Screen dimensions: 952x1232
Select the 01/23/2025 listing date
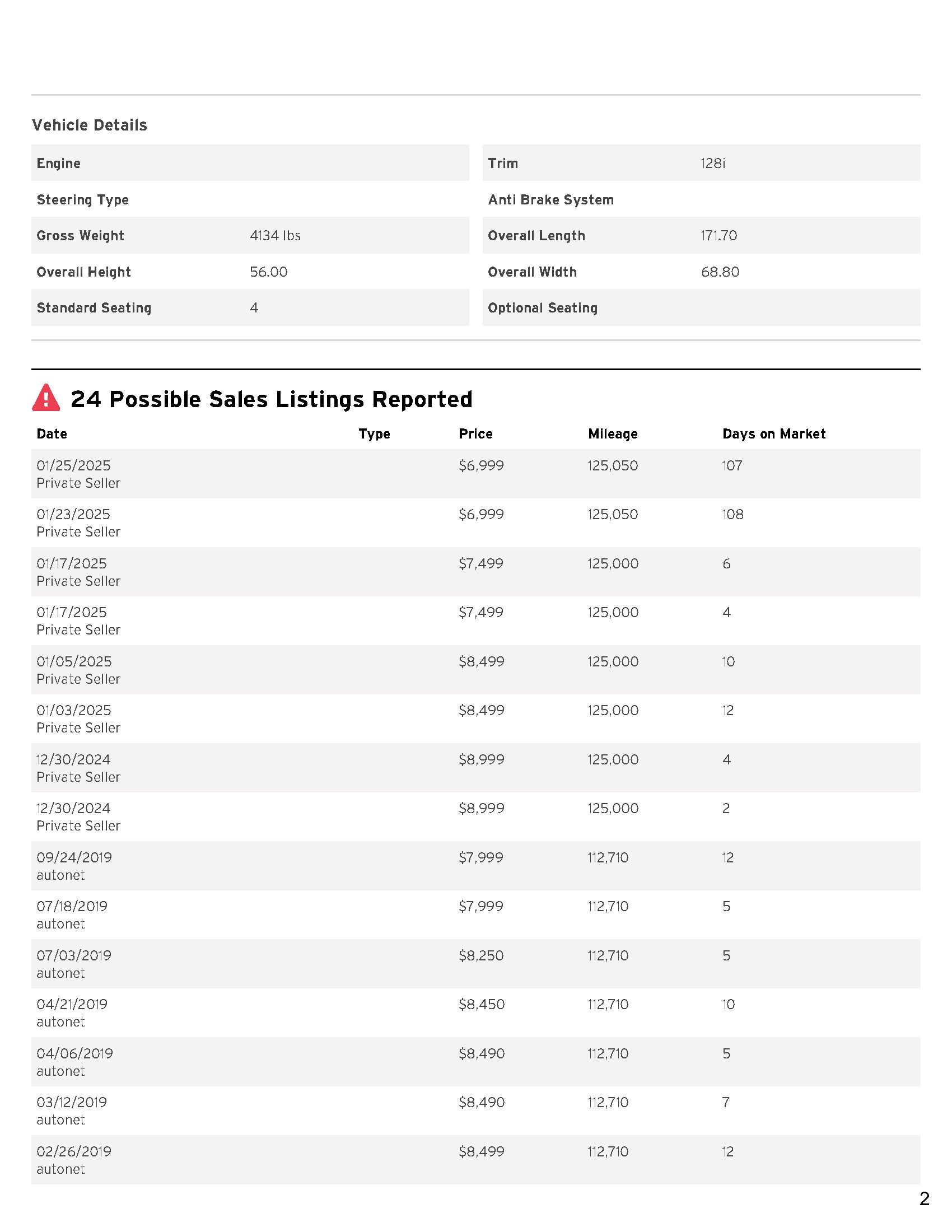click(x=73, y=515)
